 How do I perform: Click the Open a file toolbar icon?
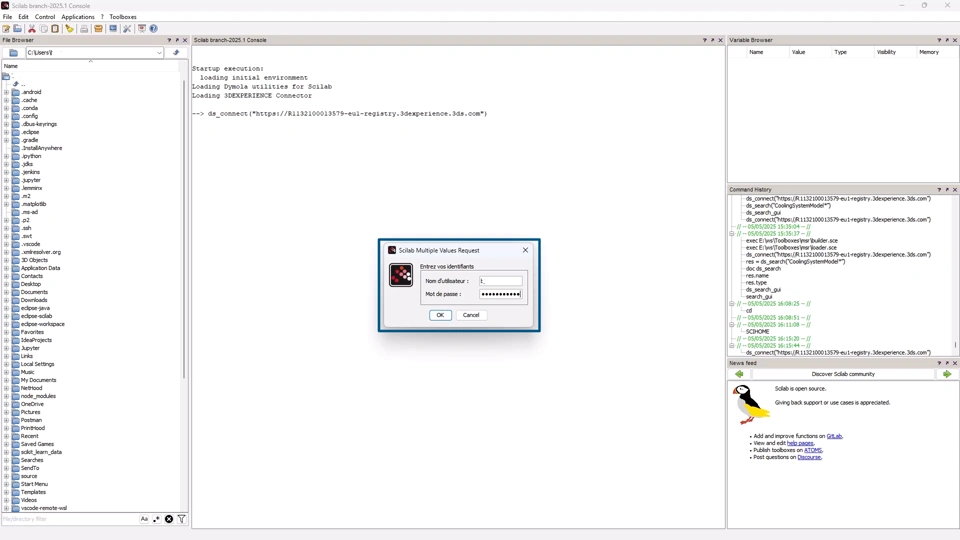tap(18, 29)
